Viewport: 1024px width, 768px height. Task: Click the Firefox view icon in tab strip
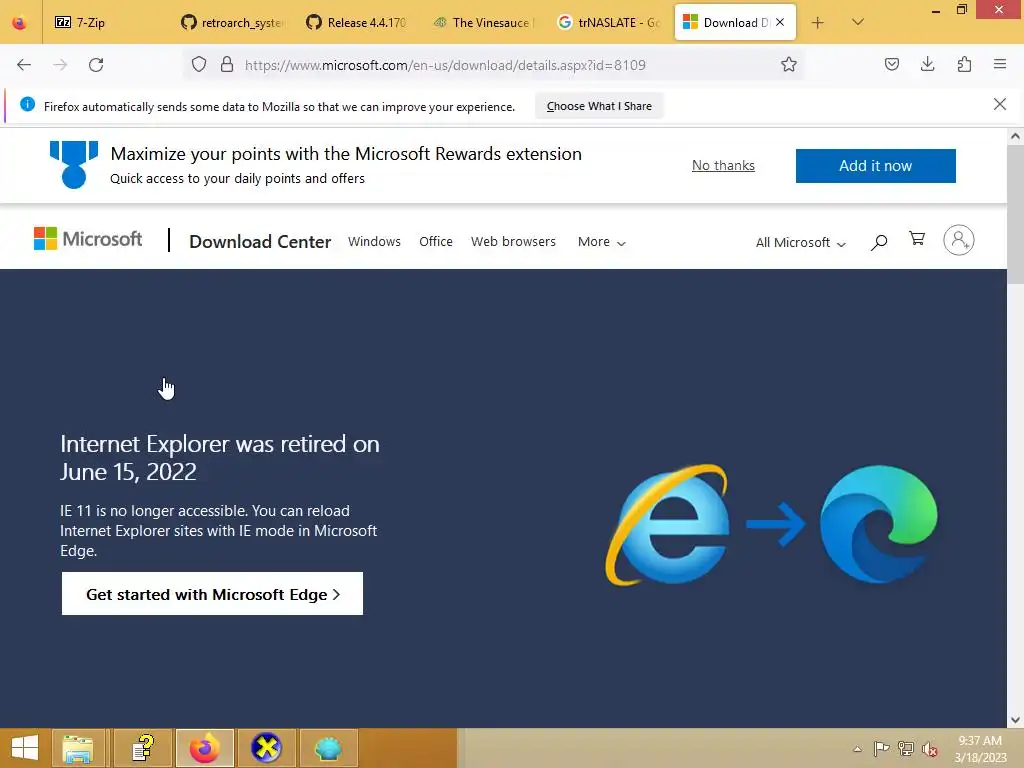[20, 22]
